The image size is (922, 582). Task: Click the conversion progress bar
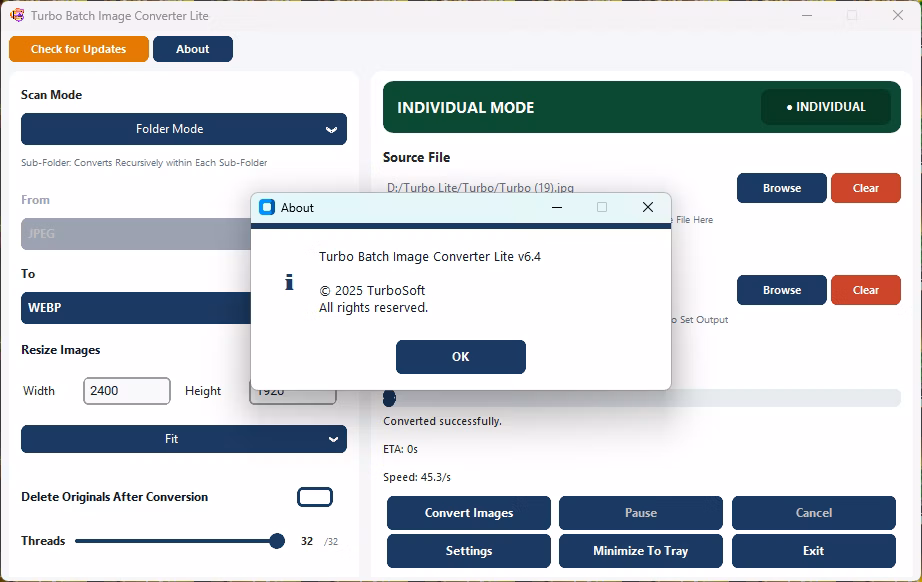coord(642,398)
